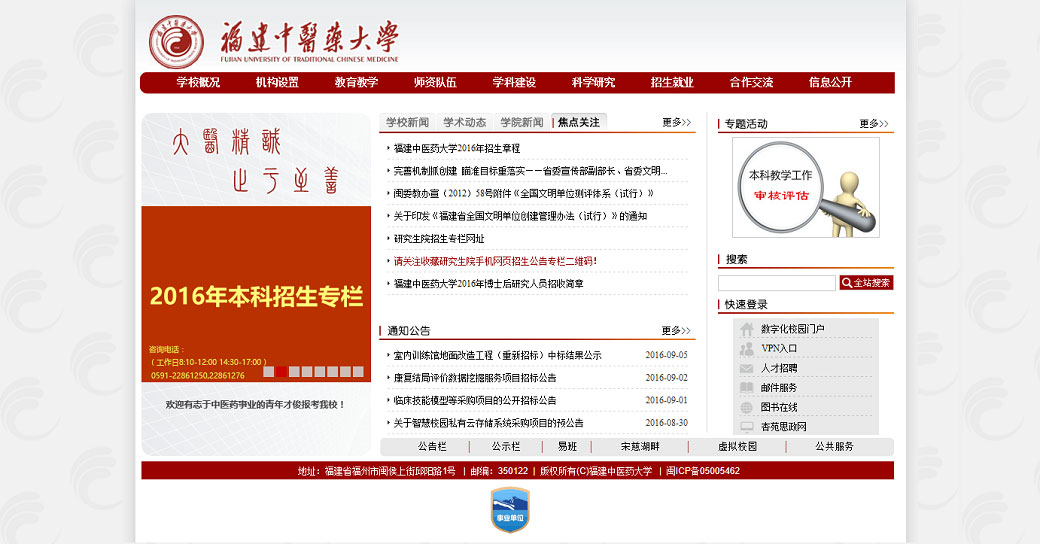Click the 福建中医药大学 calligraphy title
1040x544 pixels.
pos(310,36)
